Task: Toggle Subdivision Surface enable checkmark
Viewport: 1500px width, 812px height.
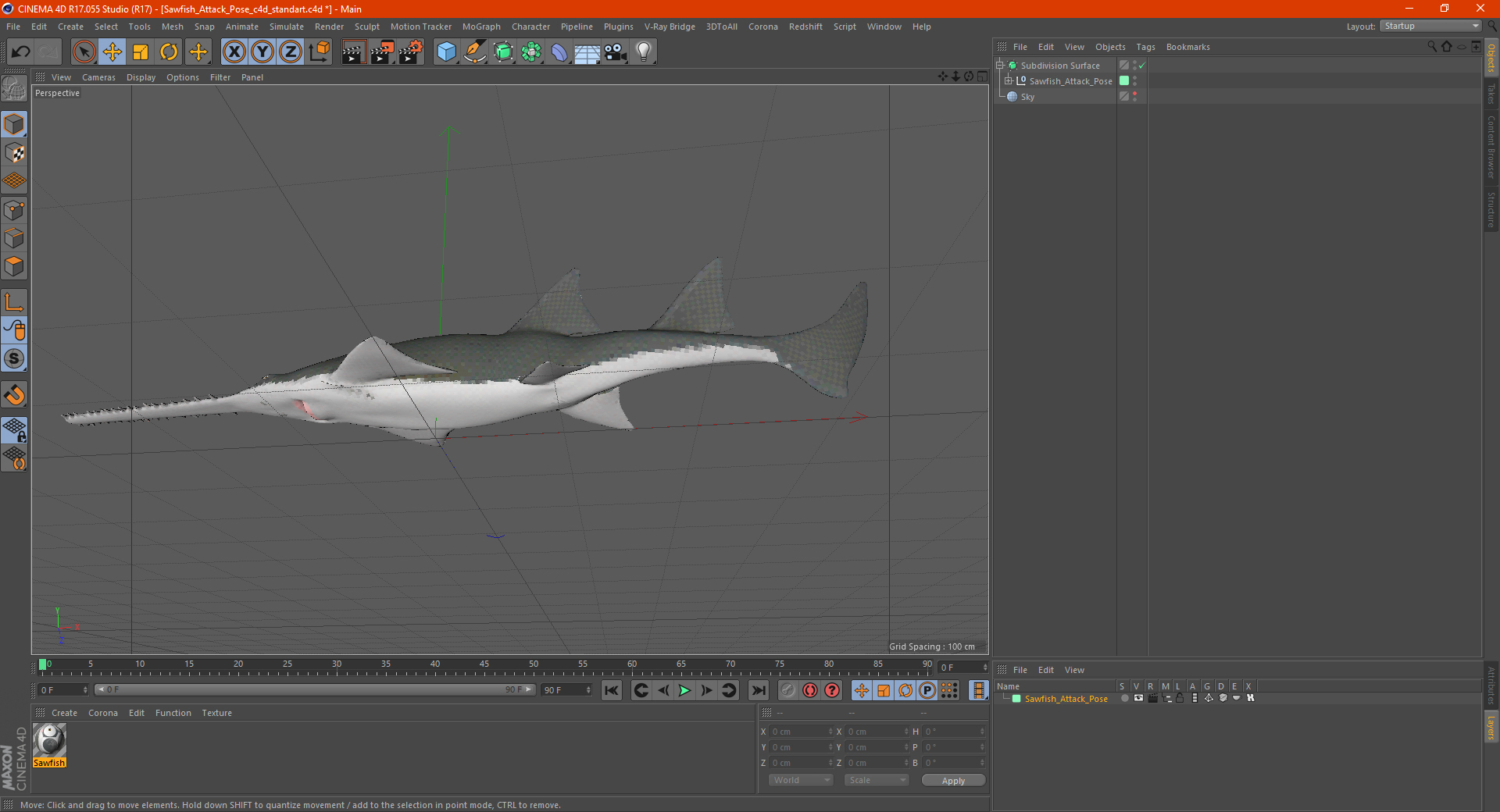Action: (1141, 66)
